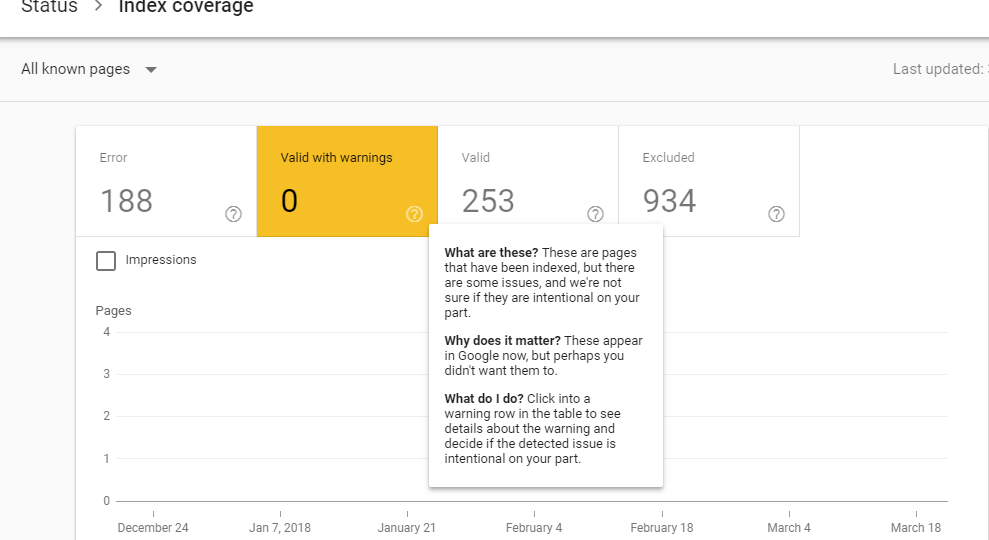Open help icon on Excluded card

[776, 214]
